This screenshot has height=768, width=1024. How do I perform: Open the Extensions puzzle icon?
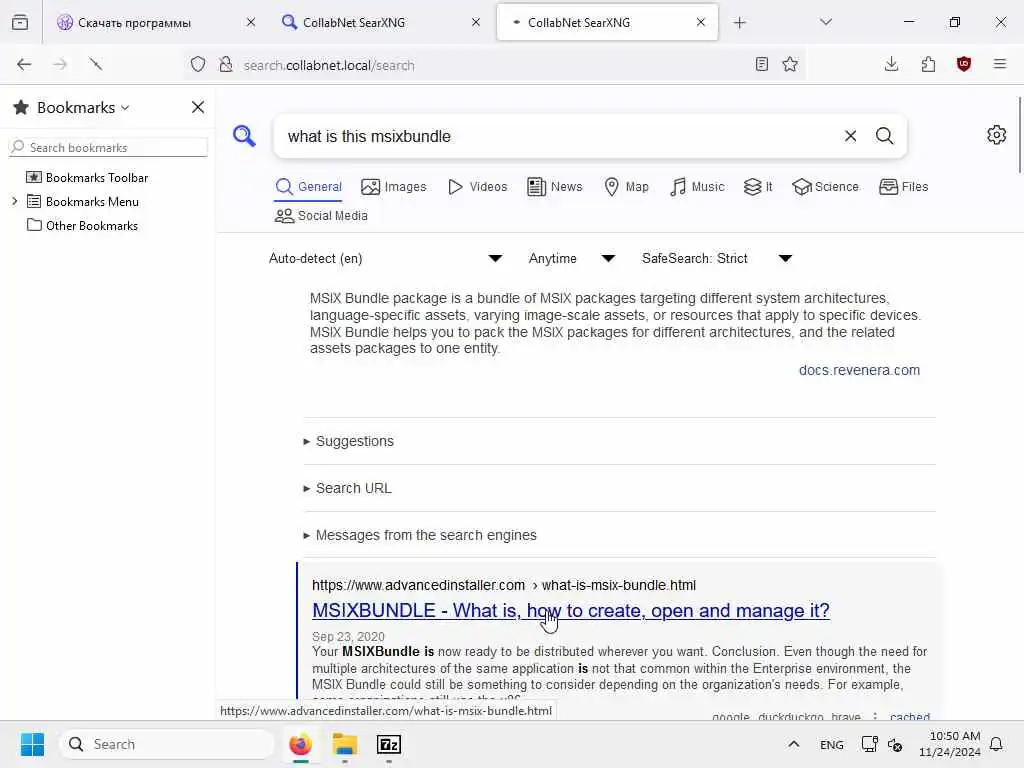[928, 64]
